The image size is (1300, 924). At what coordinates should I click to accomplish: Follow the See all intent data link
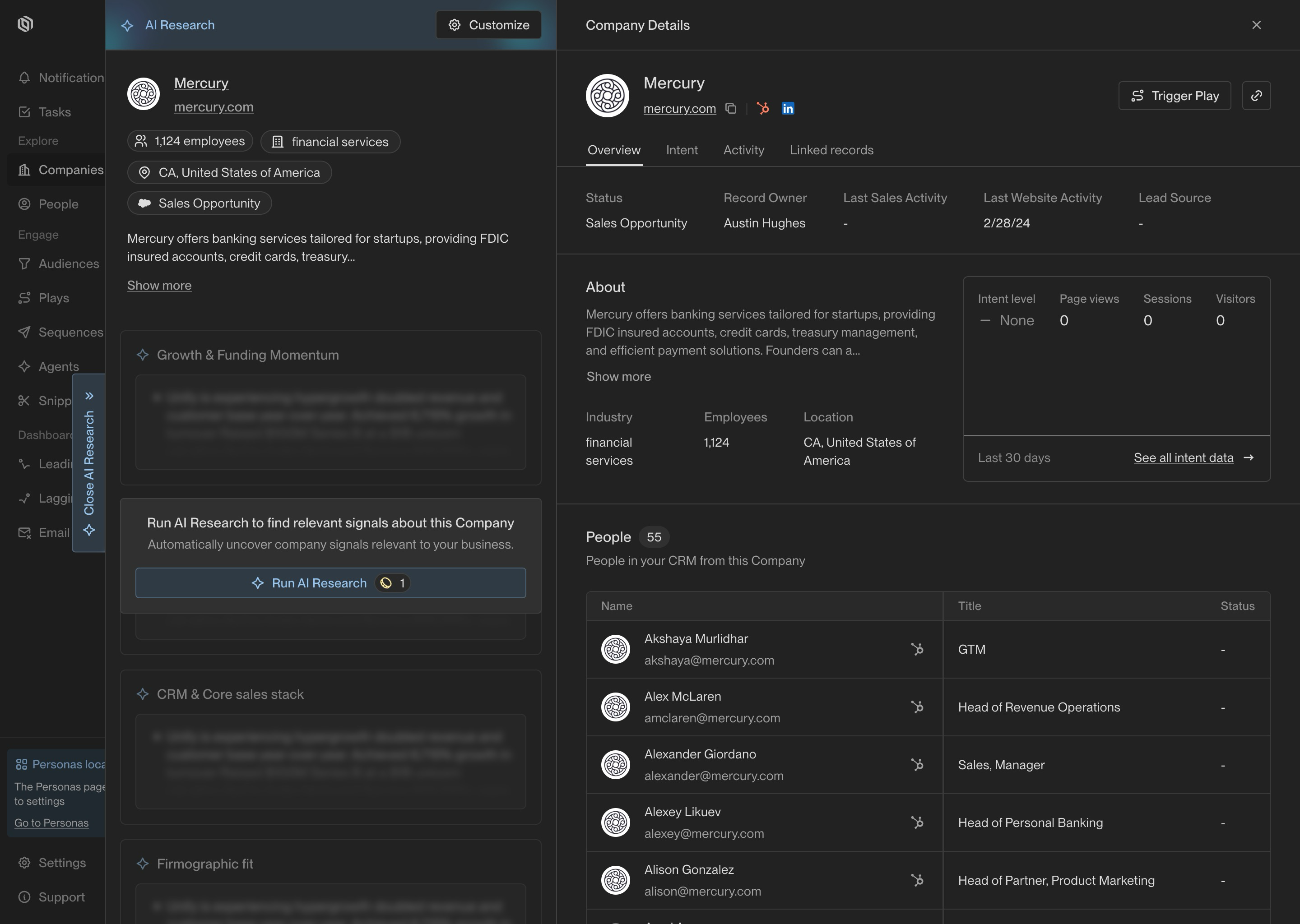[1184, 458]
